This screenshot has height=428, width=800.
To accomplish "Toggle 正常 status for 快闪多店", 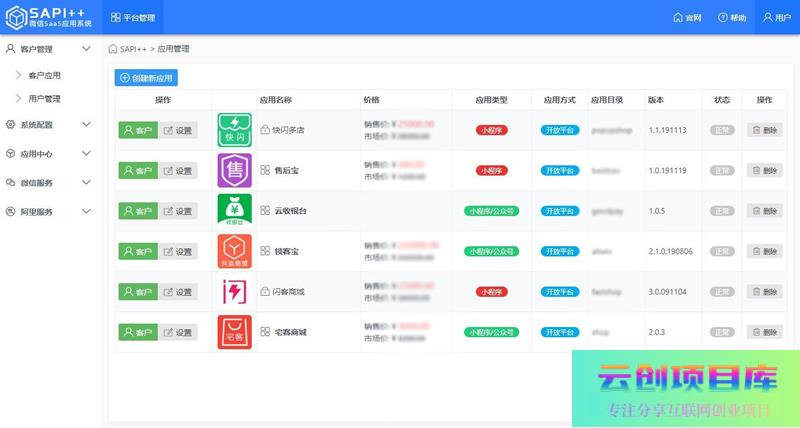I will tap(722, 130).
